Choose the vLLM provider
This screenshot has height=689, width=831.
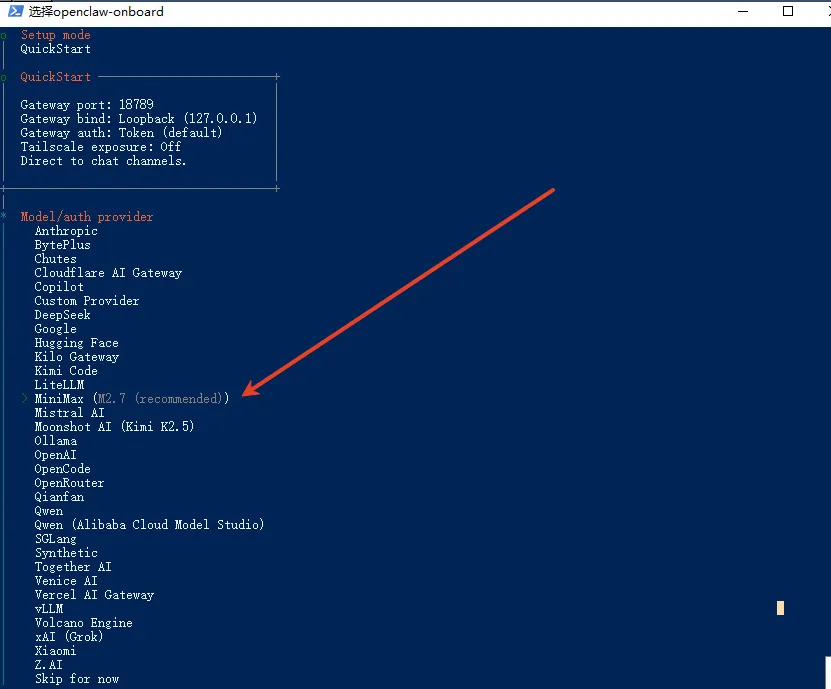49,609
